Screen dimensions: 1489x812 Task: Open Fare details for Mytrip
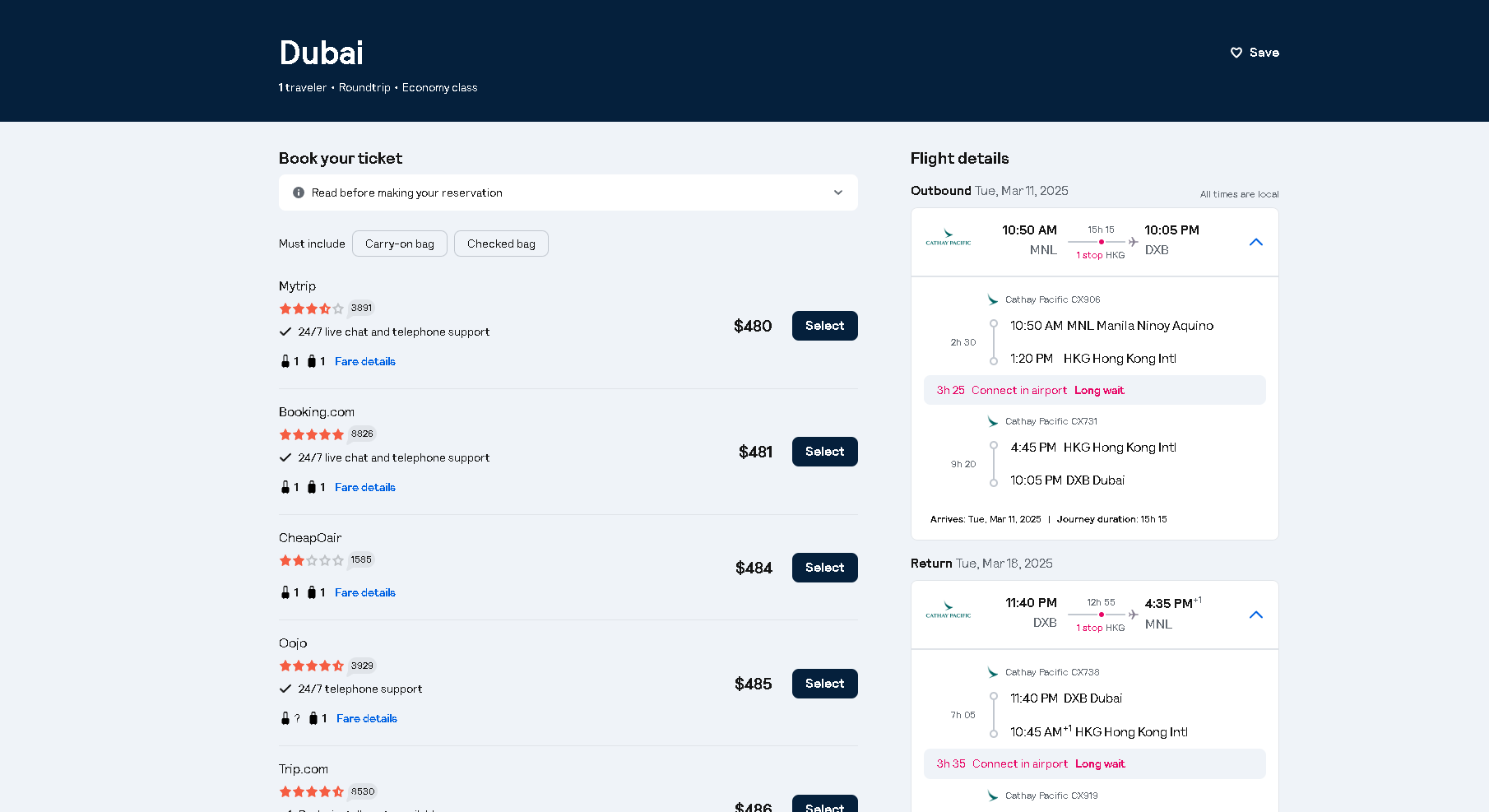point(365,361)
